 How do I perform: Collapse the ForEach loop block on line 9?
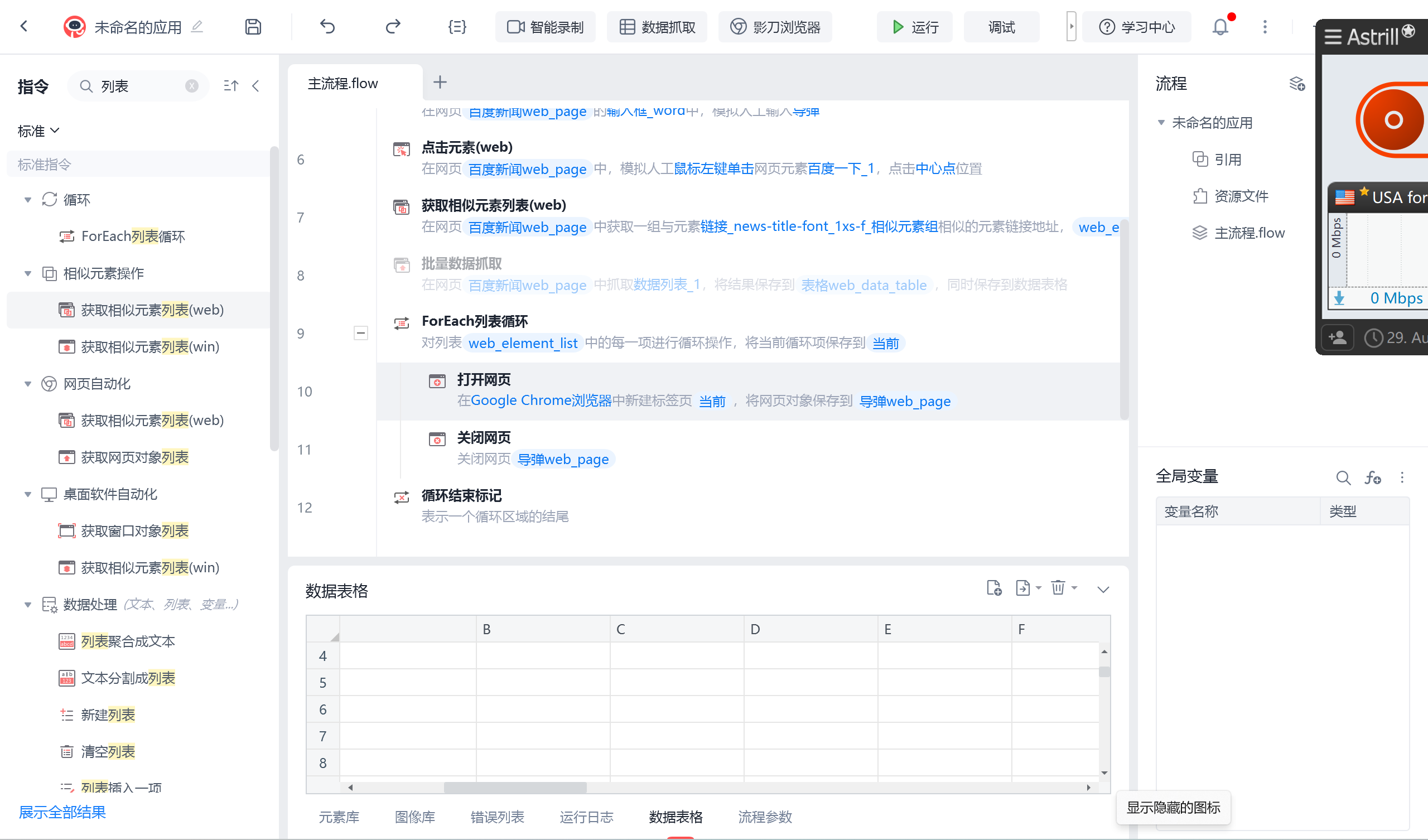[x=360, y=333]
